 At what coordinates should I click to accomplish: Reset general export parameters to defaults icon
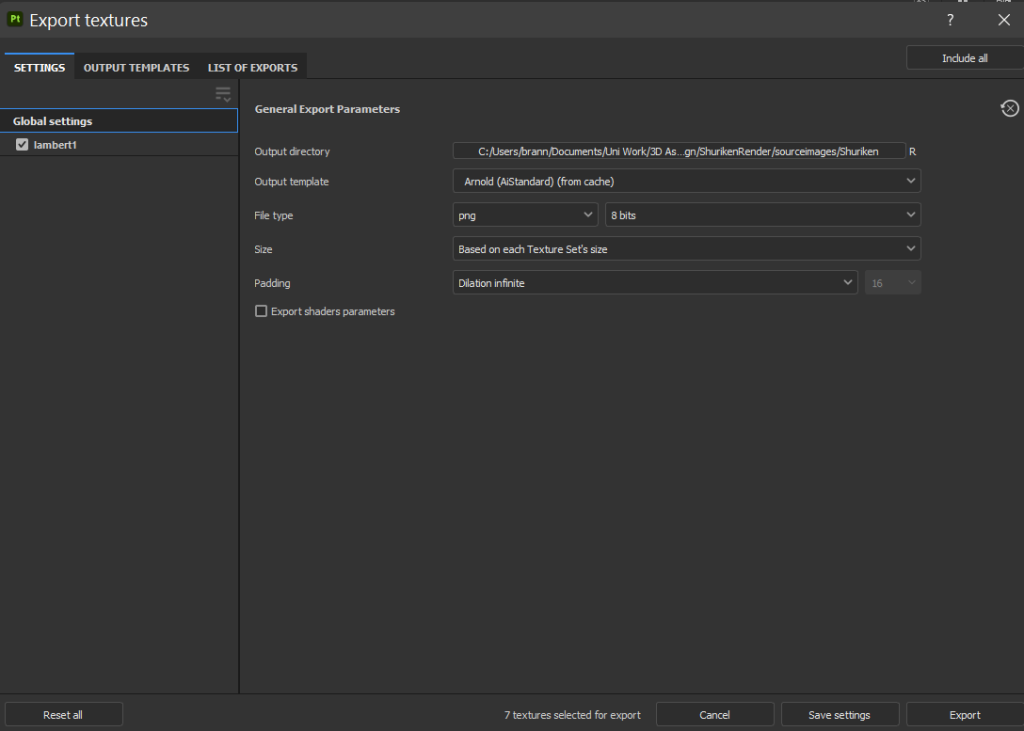point(1010,108)
